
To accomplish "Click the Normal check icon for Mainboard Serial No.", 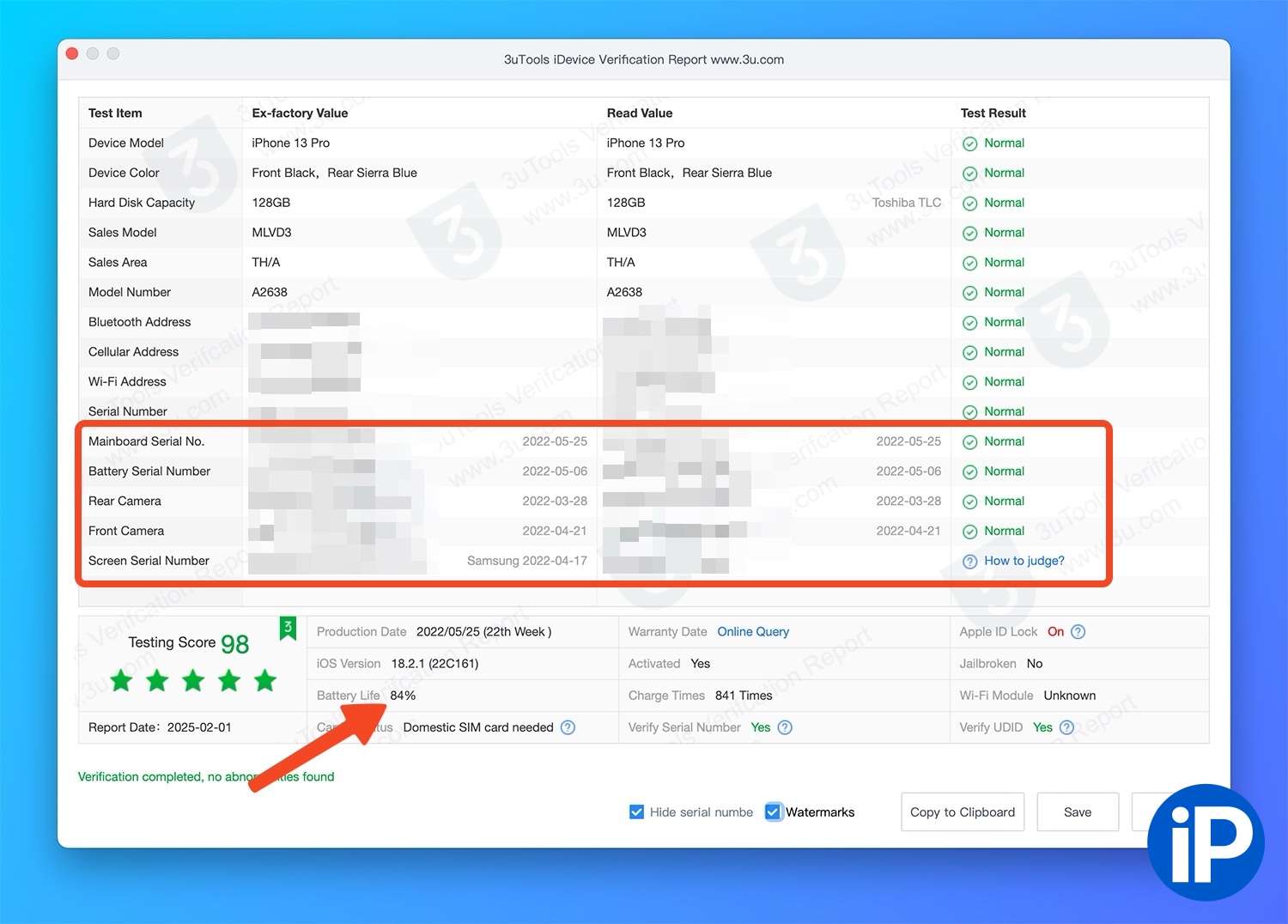I will tap(969, 442).
